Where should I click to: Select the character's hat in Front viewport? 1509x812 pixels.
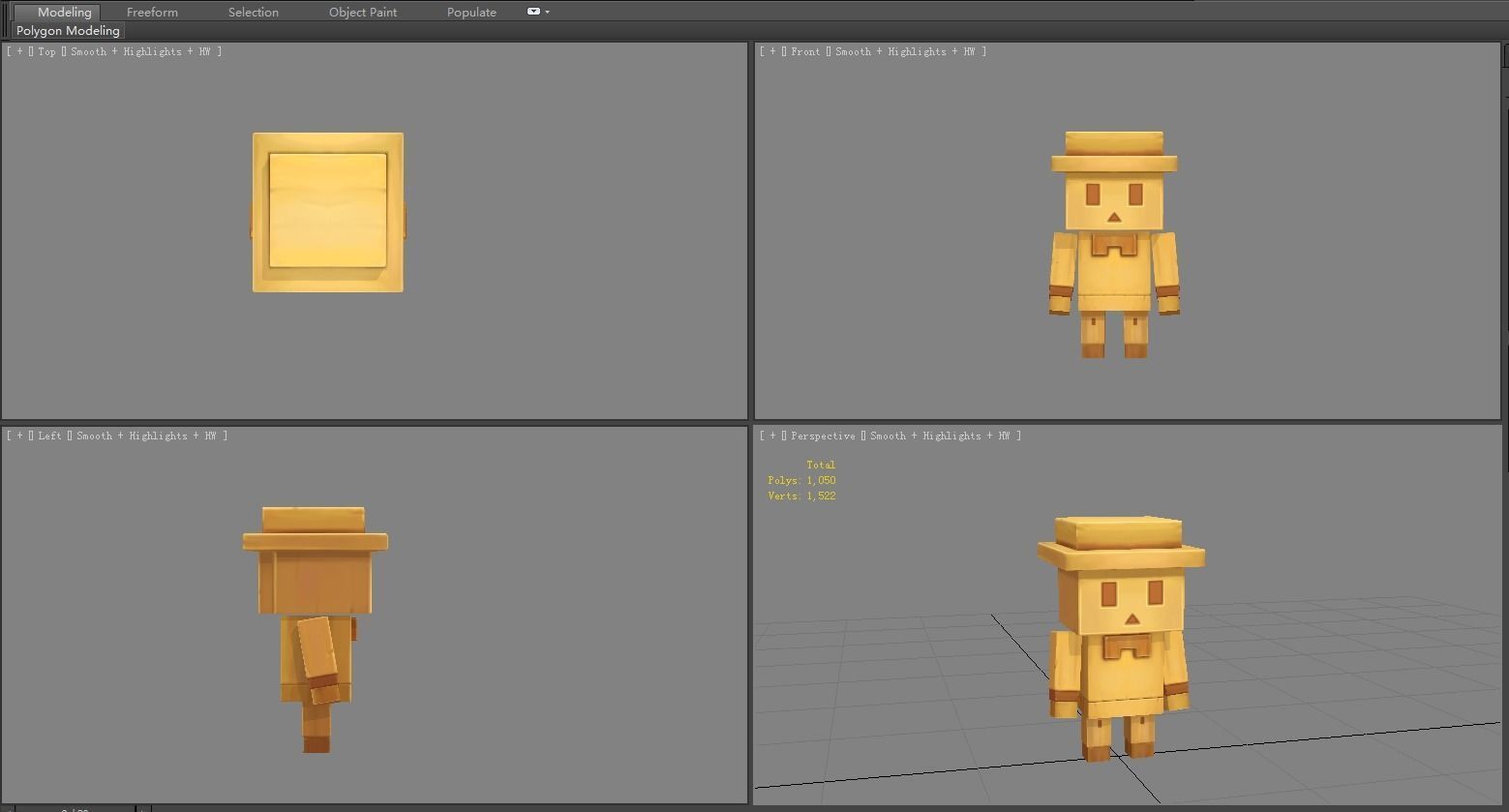1114,152
